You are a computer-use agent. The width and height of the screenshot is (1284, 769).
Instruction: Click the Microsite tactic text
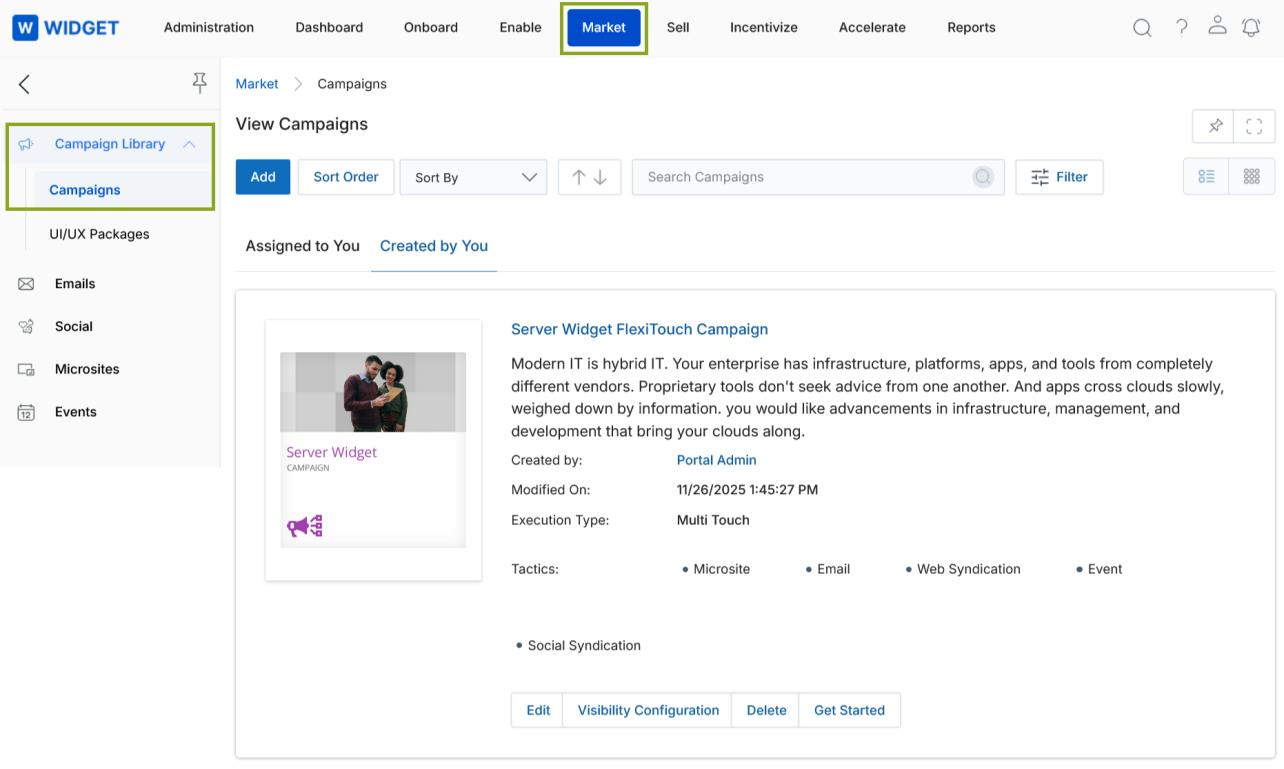click(x=721, y=569)
